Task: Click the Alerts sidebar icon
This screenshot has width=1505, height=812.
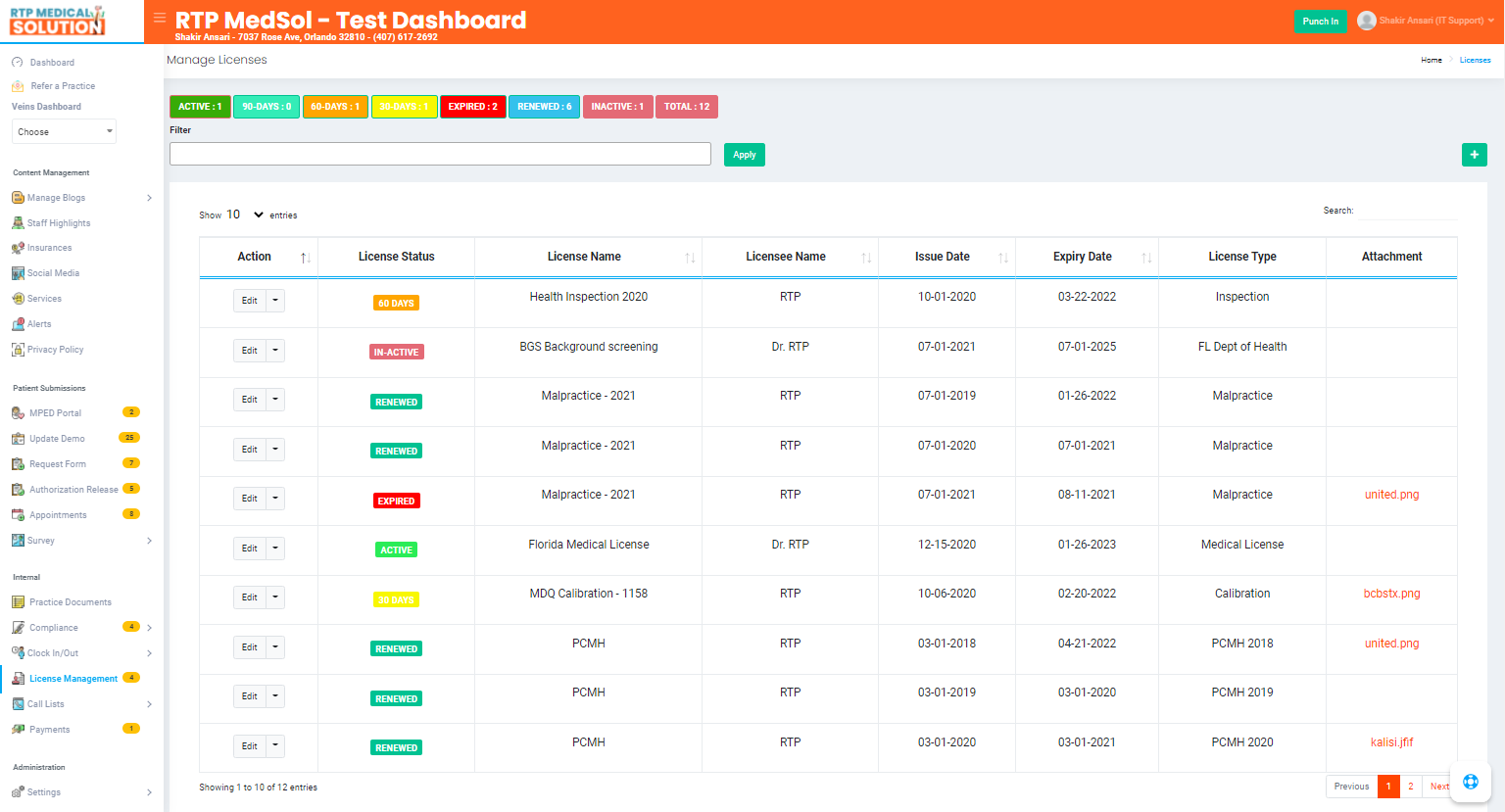Action: tap(18, 324)
